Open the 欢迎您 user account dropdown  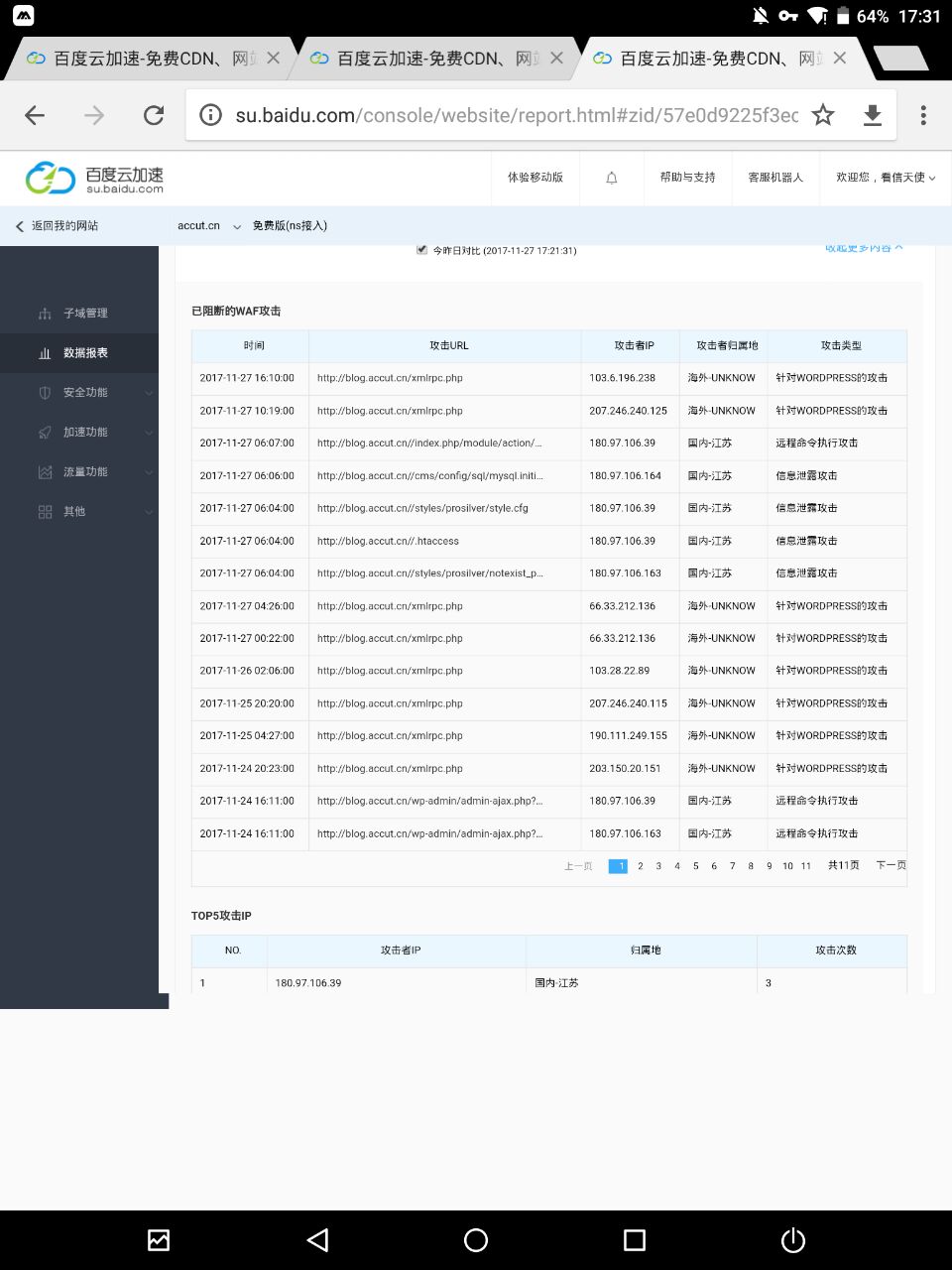(885, 178)
